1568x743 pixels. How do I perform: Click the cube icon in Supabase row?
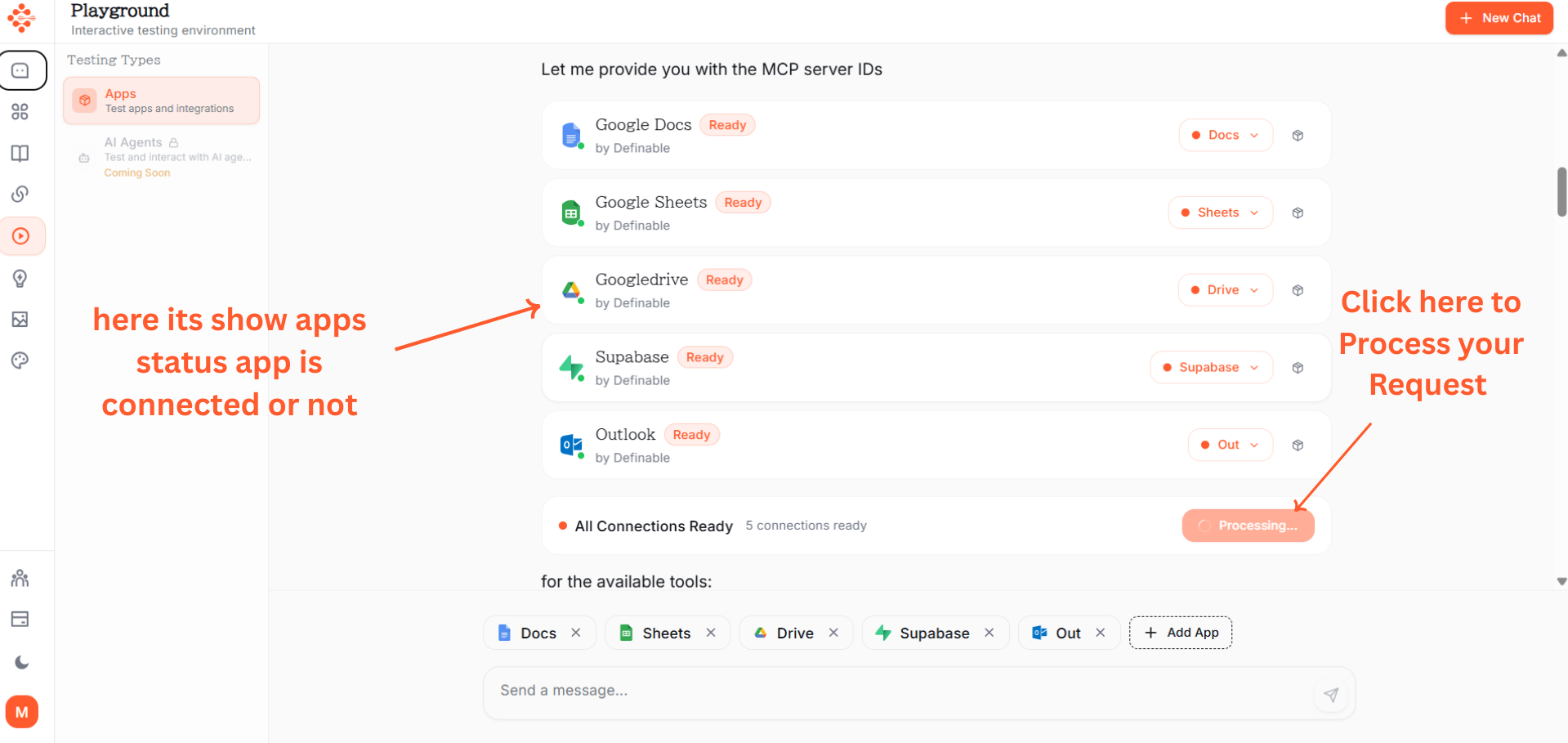pos(1298,368)
